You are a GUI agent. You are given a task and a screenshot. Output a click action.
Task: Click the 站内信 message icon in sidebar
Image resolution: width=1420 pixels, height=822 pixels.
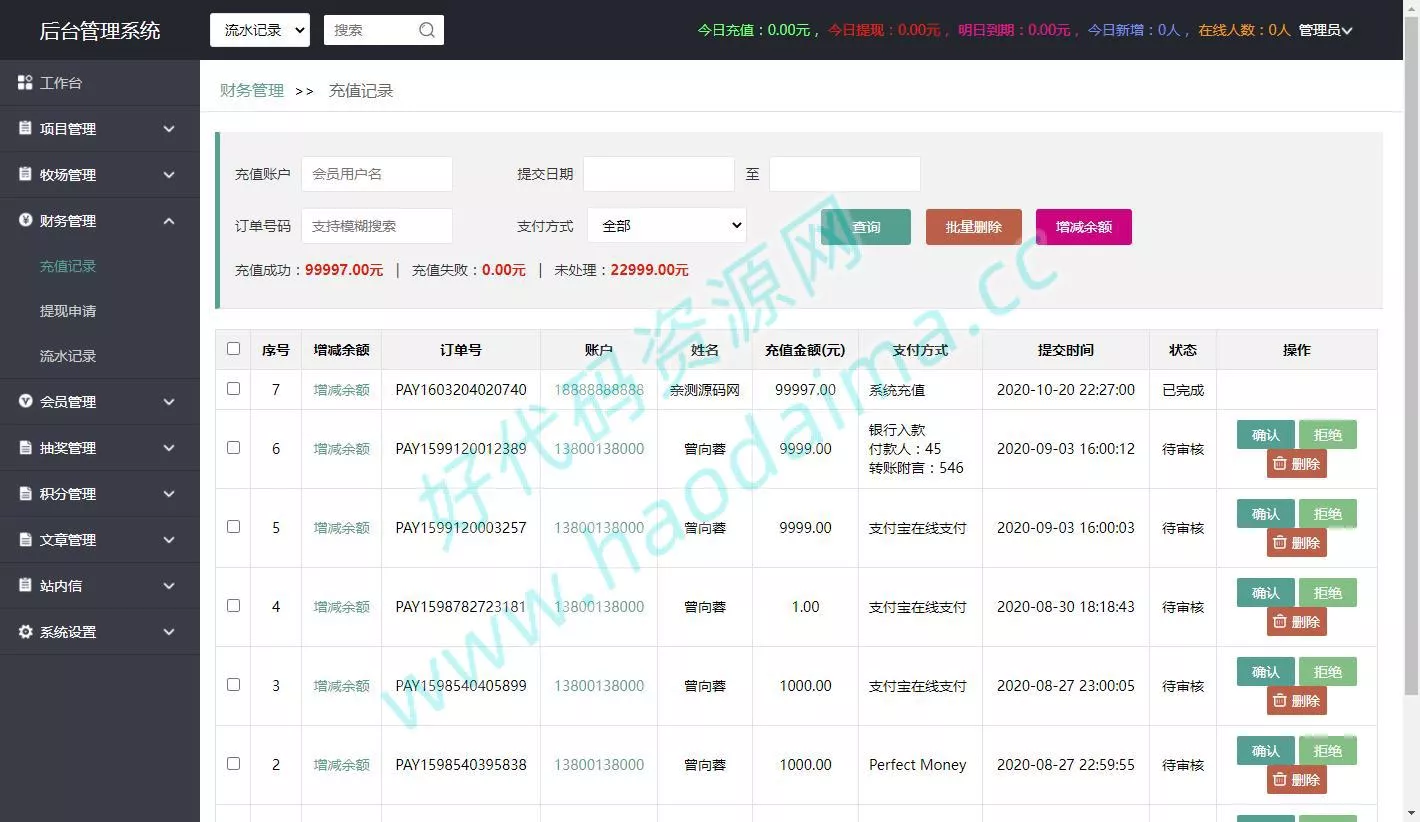(26, 586)
